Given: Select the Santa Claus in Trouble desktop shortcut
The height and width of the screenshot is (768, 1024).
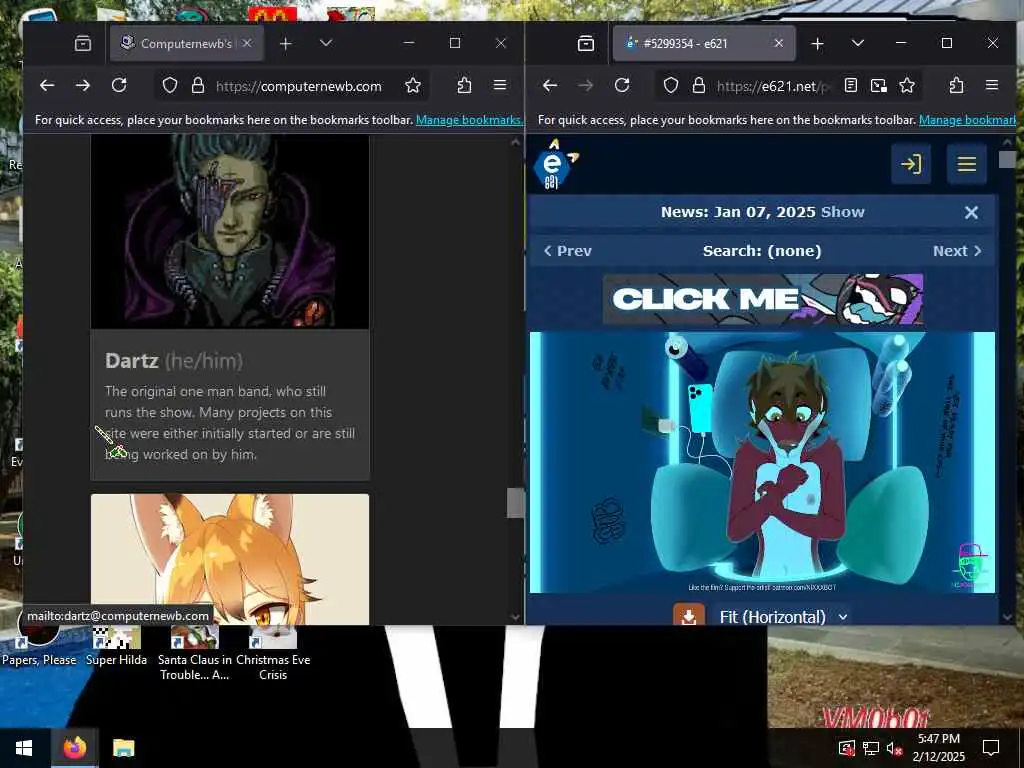Looking at the screenshot, I should 195,654.
